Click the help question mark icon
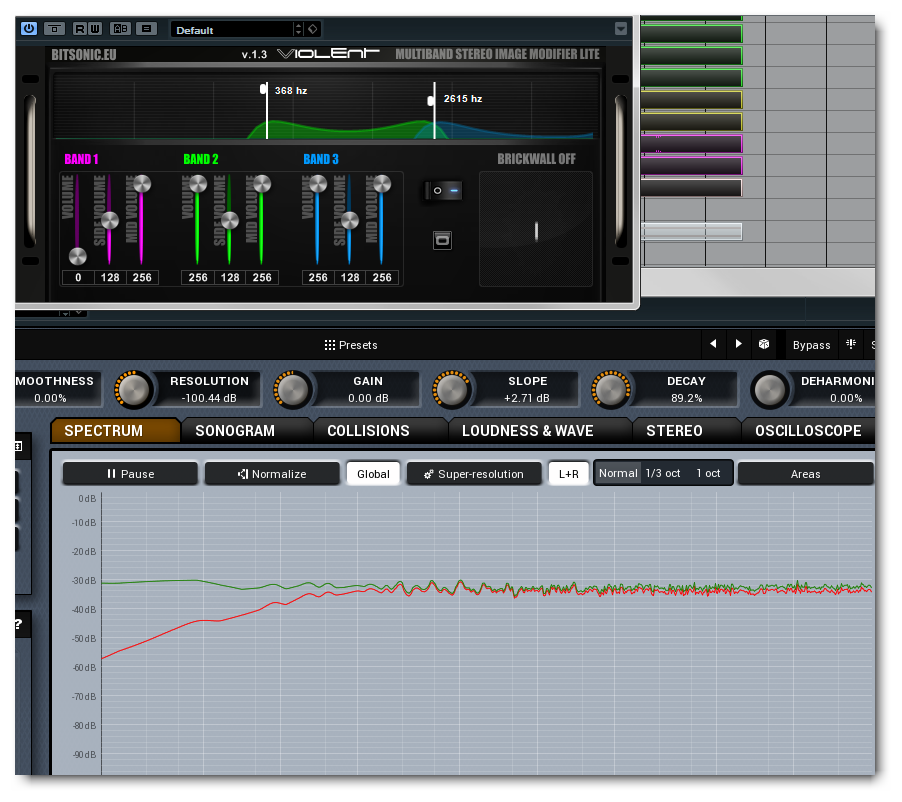The height and width of the screenshot is (802, 902). [x=19, y=624]
